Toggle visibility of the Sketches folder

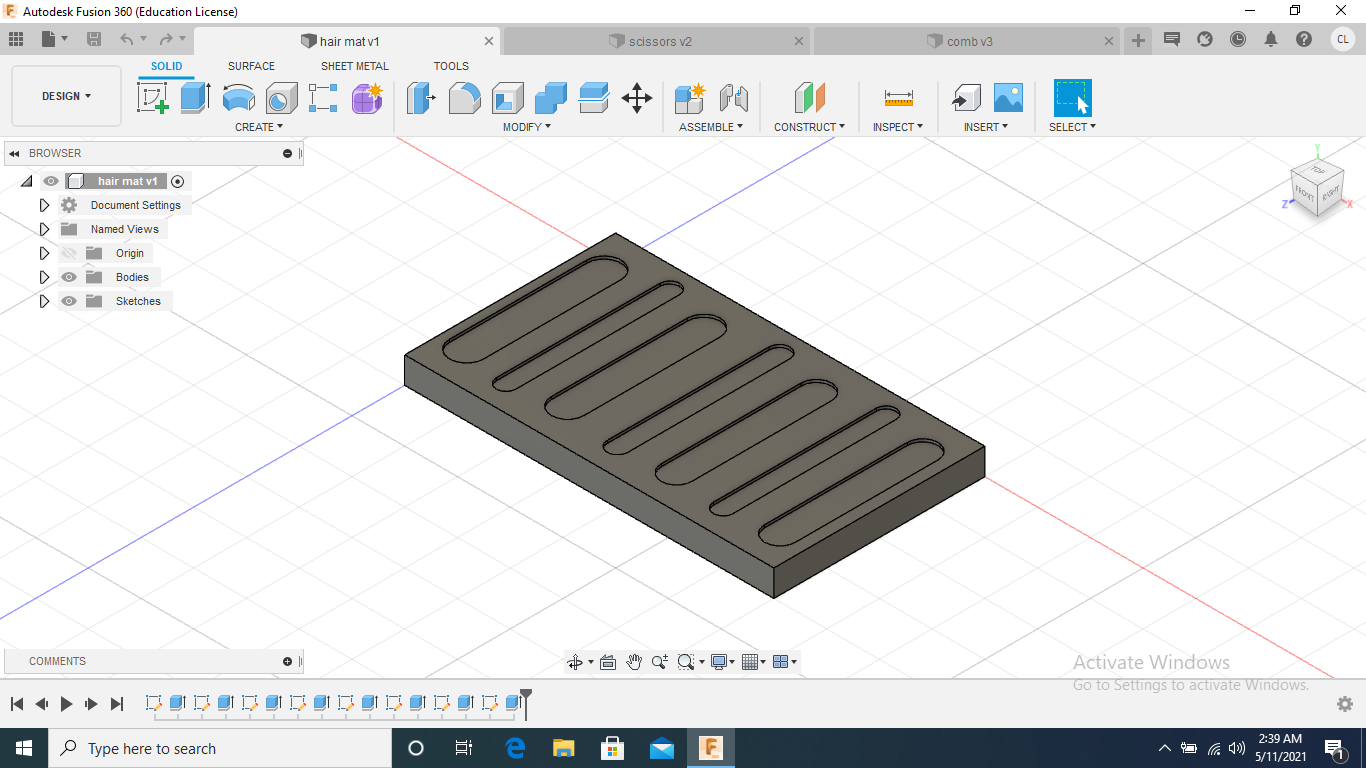pos(69,301)
